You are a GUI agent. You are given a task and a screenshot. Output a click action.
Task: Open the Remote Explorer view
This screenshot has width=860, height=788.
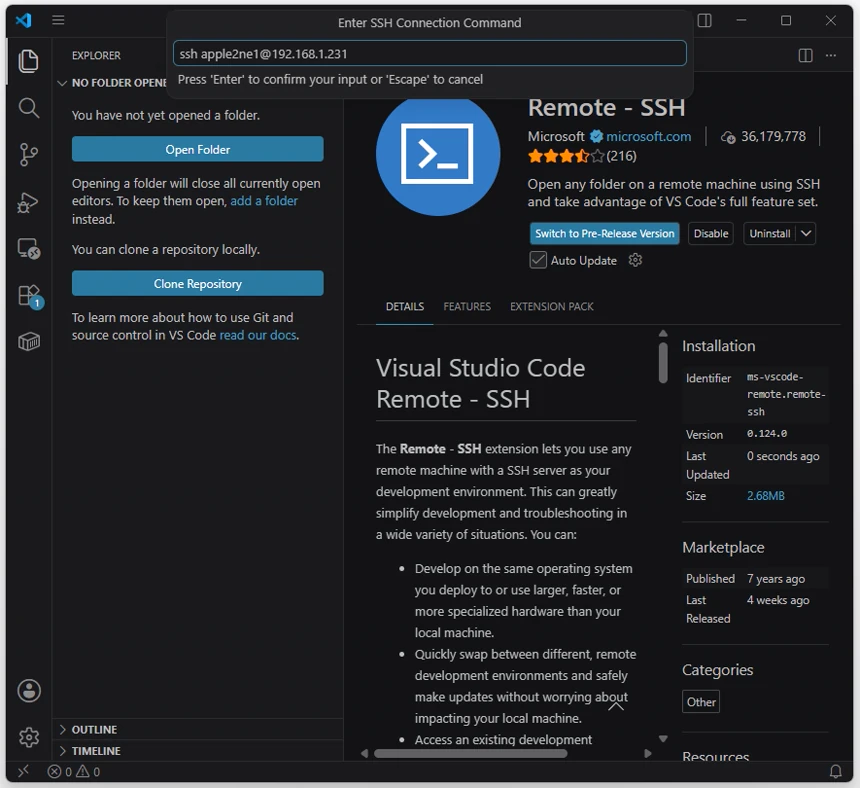tap(29, 249)
